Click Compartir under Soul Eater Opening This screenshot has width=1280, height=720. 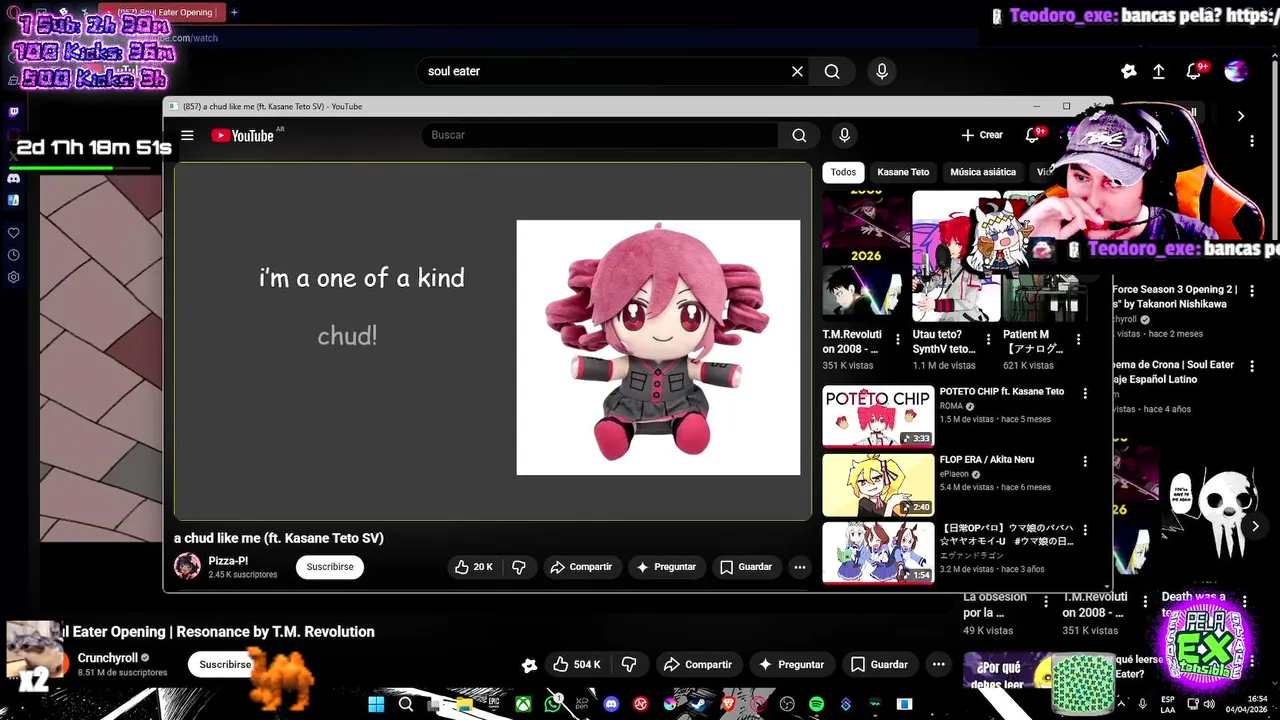click(698, 664)
